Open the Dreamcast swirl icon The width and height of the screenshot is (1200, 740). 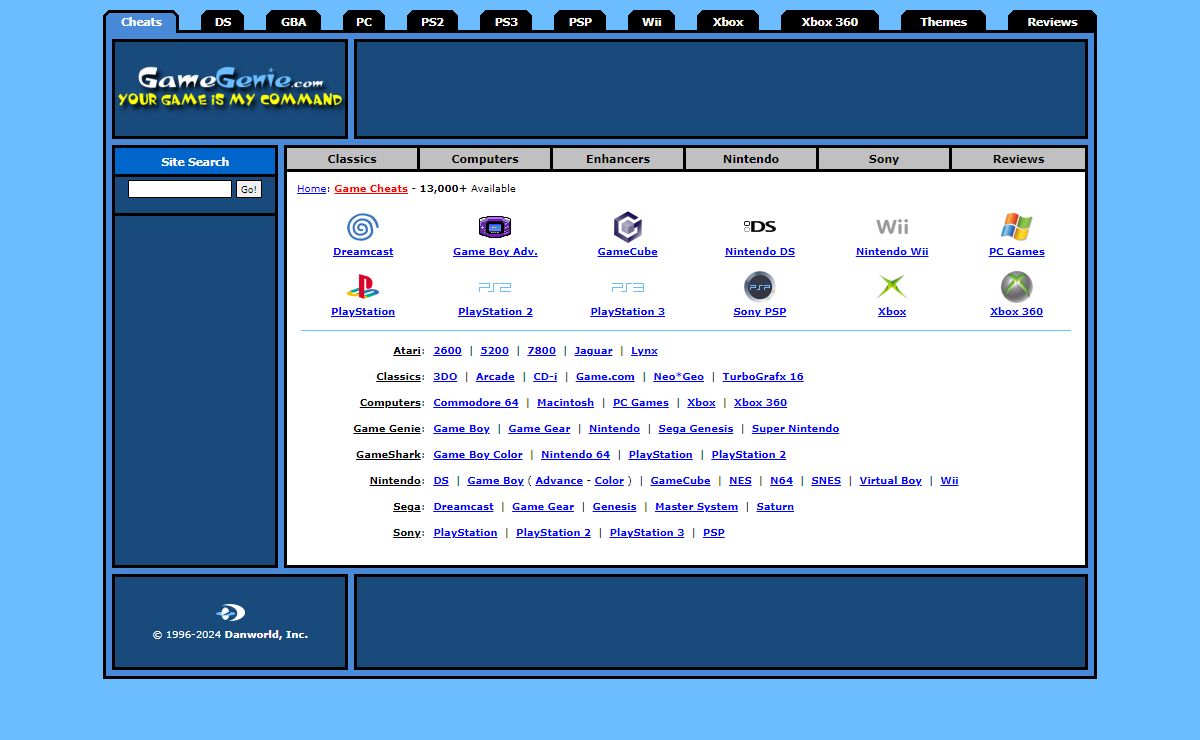362,227
